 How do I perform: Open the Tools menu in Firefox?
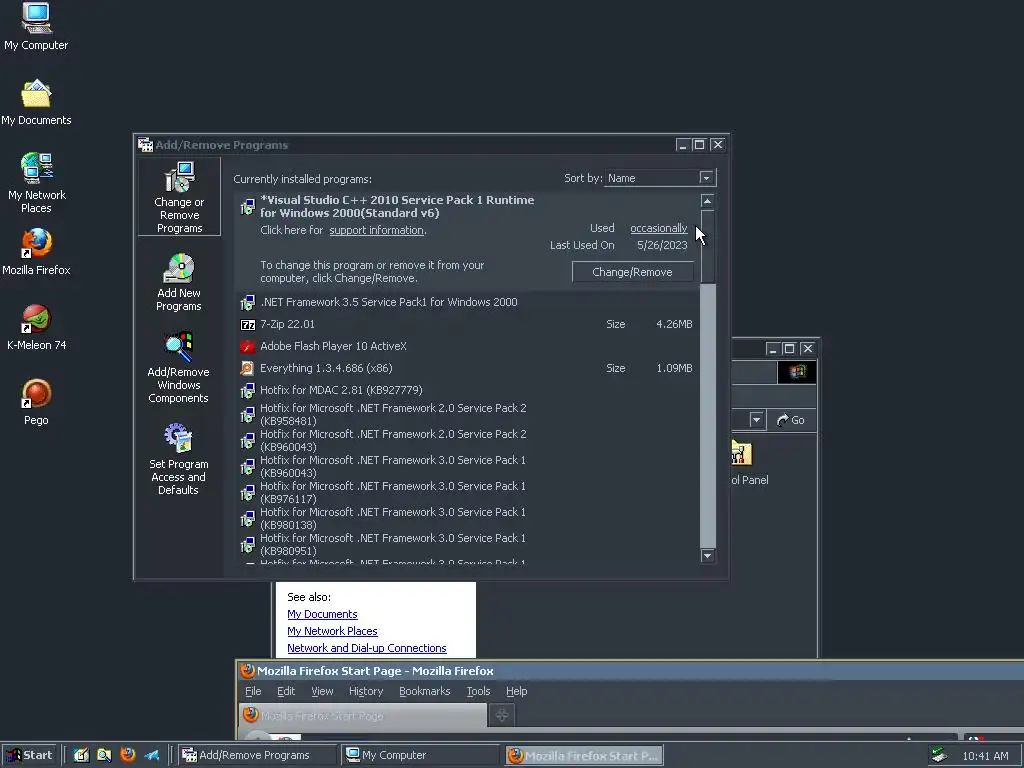[478, 691]
